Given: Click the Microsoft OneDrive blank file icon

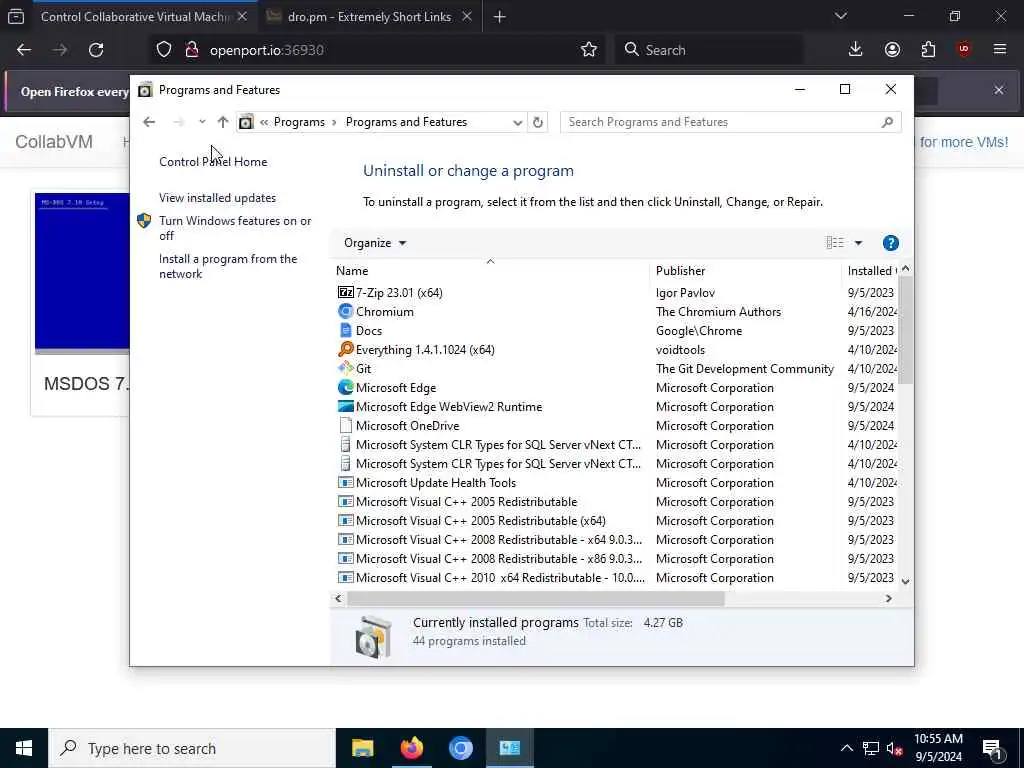Looking at the screenshot, I should pyautogui.click(x=345, y=425).
